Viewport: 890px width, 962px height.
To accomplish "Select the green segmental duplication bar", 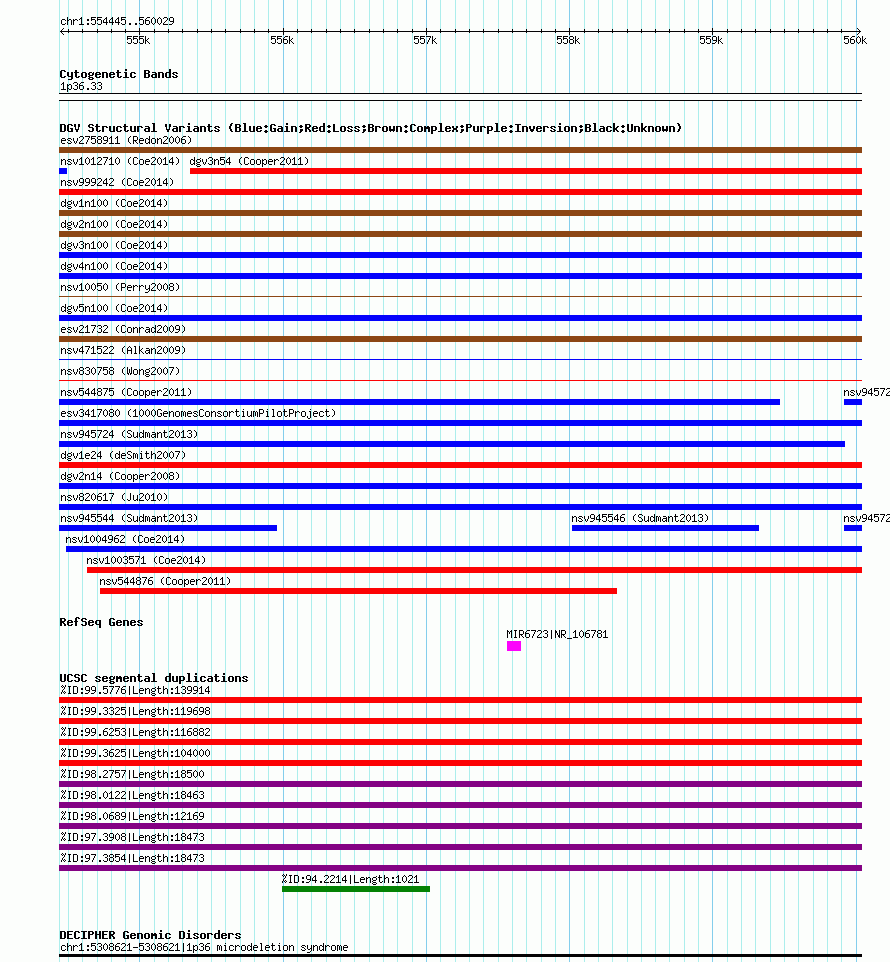I will pos(356,889).
